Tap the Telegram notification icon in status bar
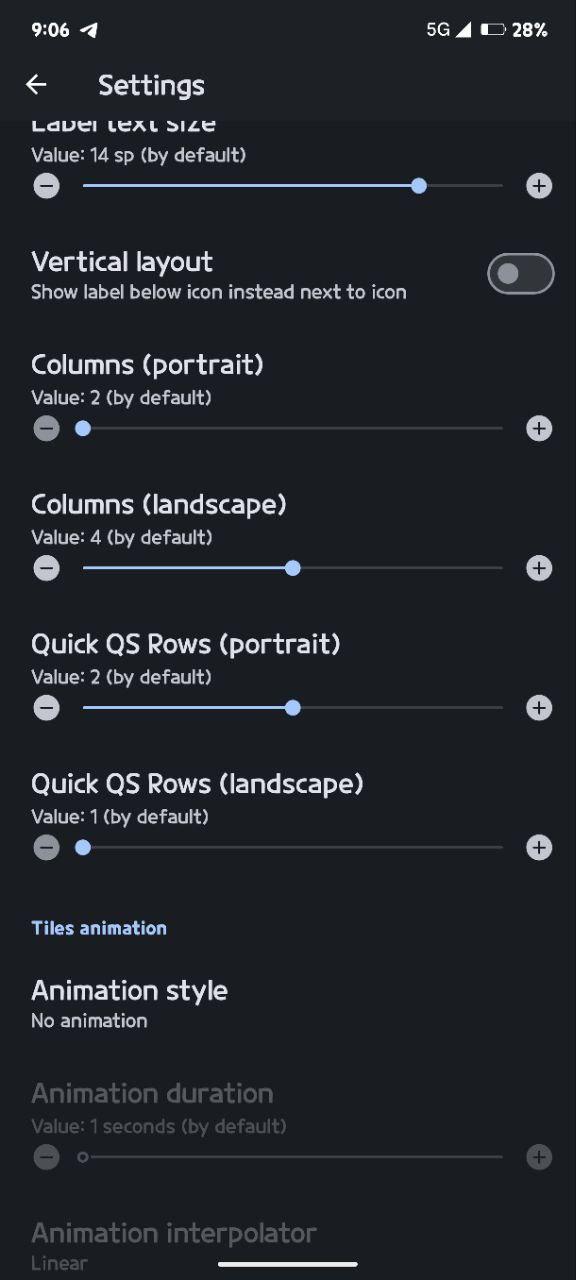The height and width of the screenshot is (1280, 576). click(89, 30)
